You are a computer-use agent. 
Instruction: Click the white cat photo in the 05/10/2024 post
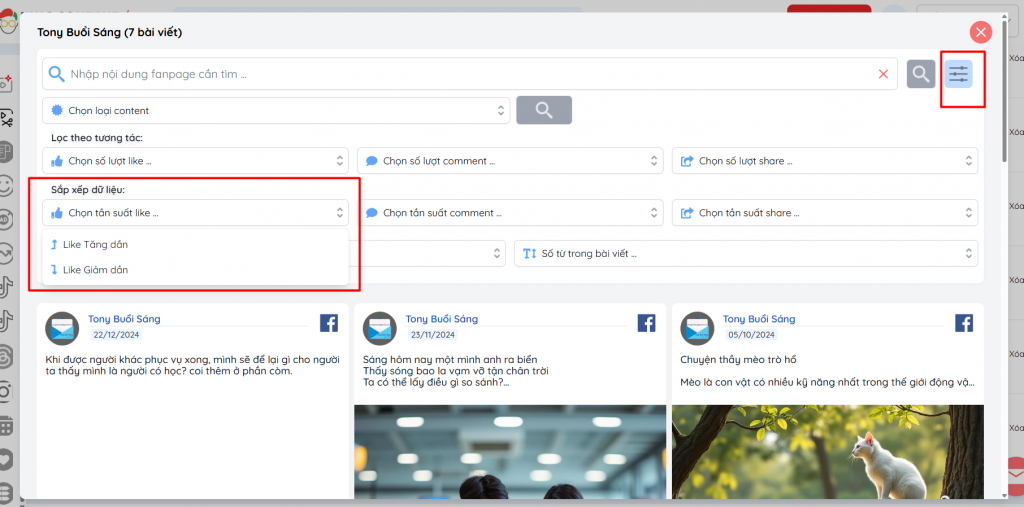coord(827,452)
